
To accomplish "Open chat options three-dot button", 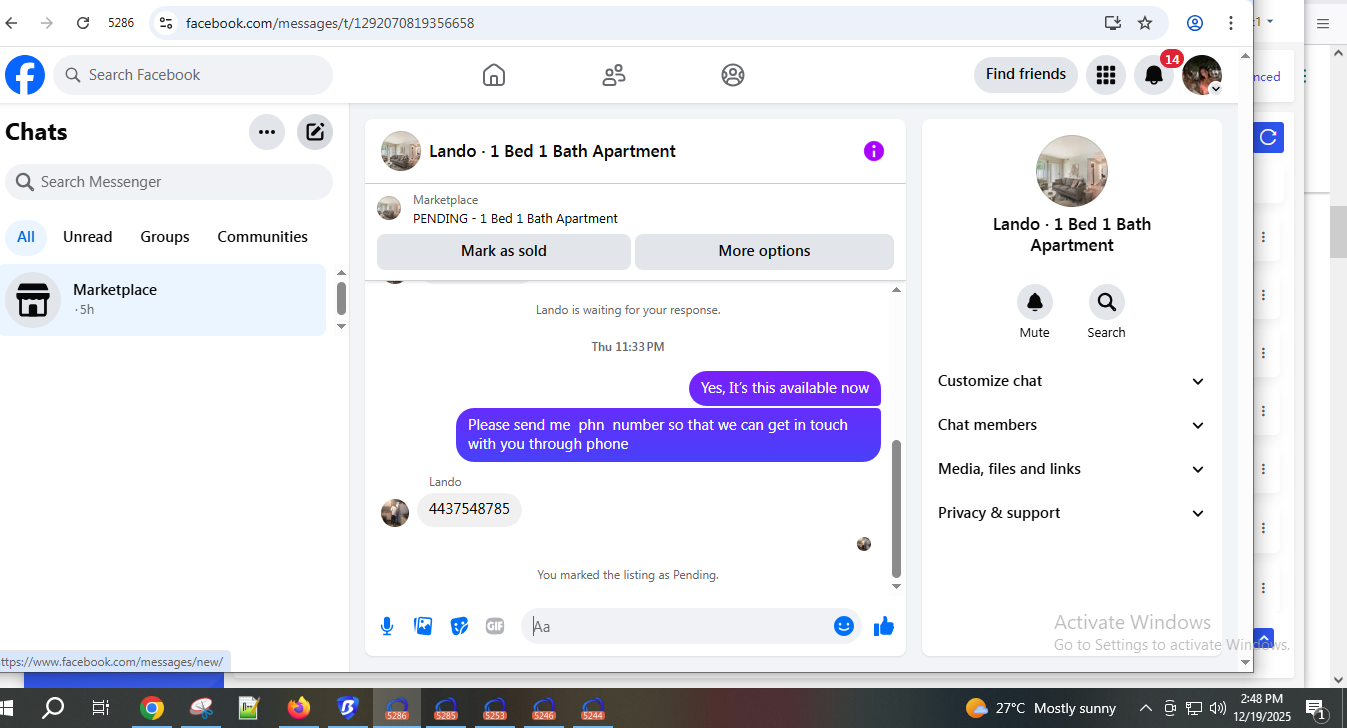I will [267, 132].
